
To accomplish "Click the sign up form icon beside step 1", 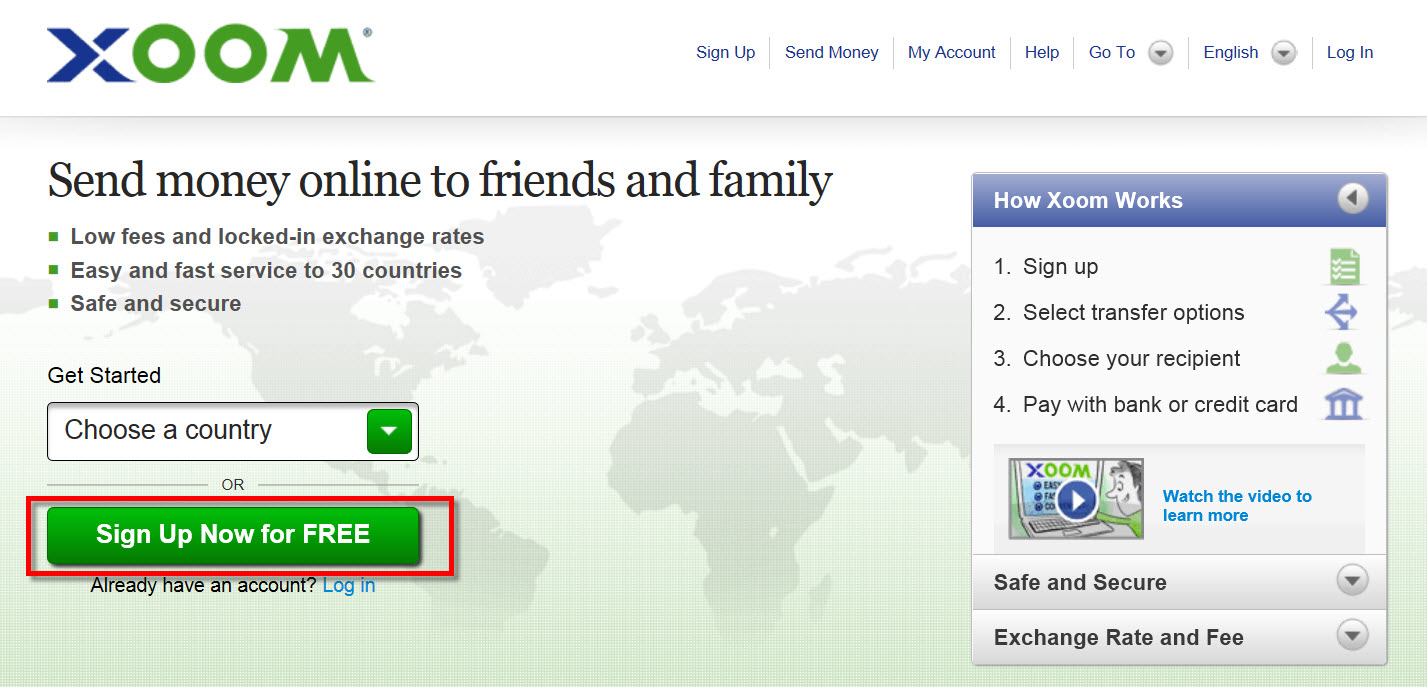I will 1343,265.
